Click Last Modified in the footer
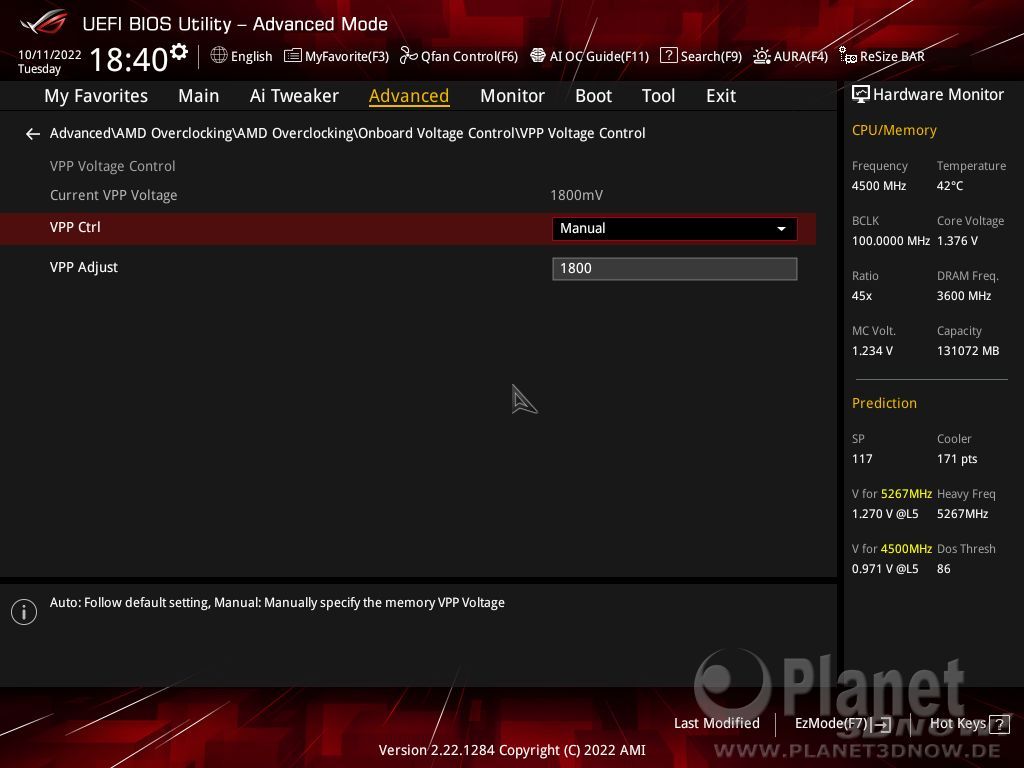This screenshot has width=1024, height=768. coord(716,724)
